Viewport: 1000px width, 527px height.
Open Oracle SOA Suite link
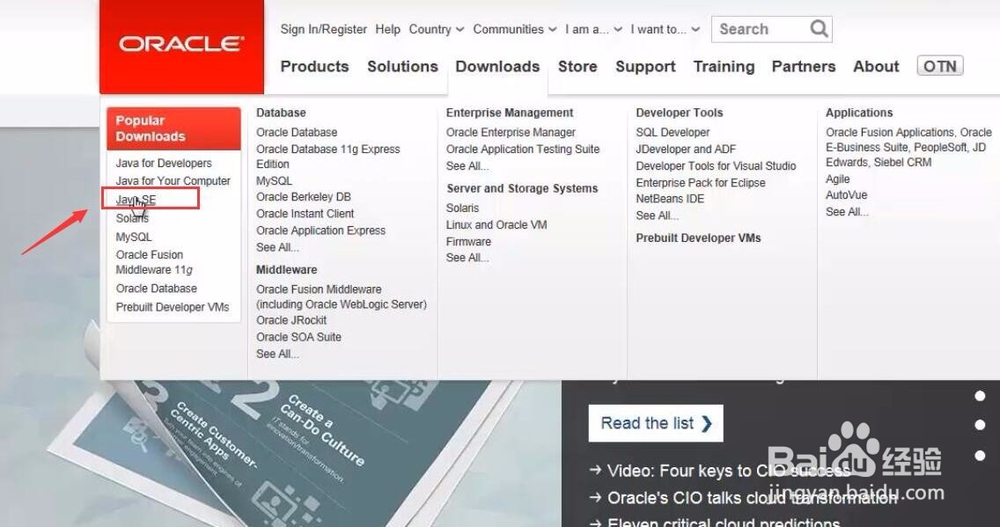[x=298, y=337]
